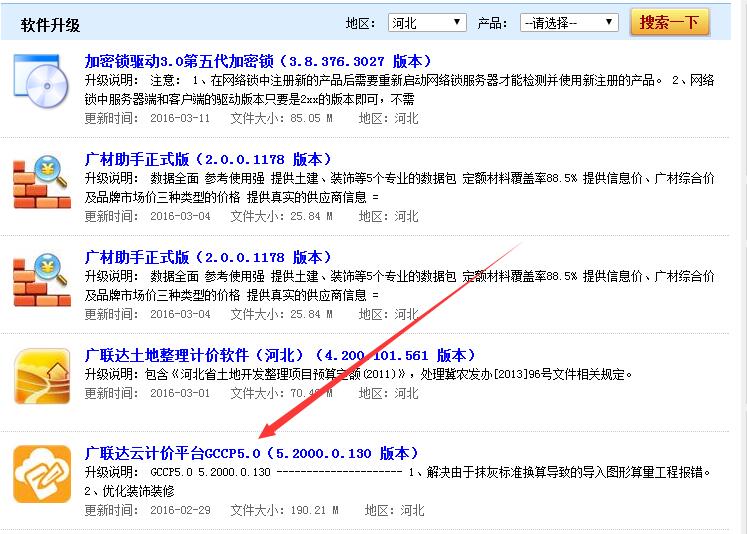Screen dimensions: 747x534
Task: Click the update date 2016-02-29
Action: pyautogui.click(x=180, y=510)
